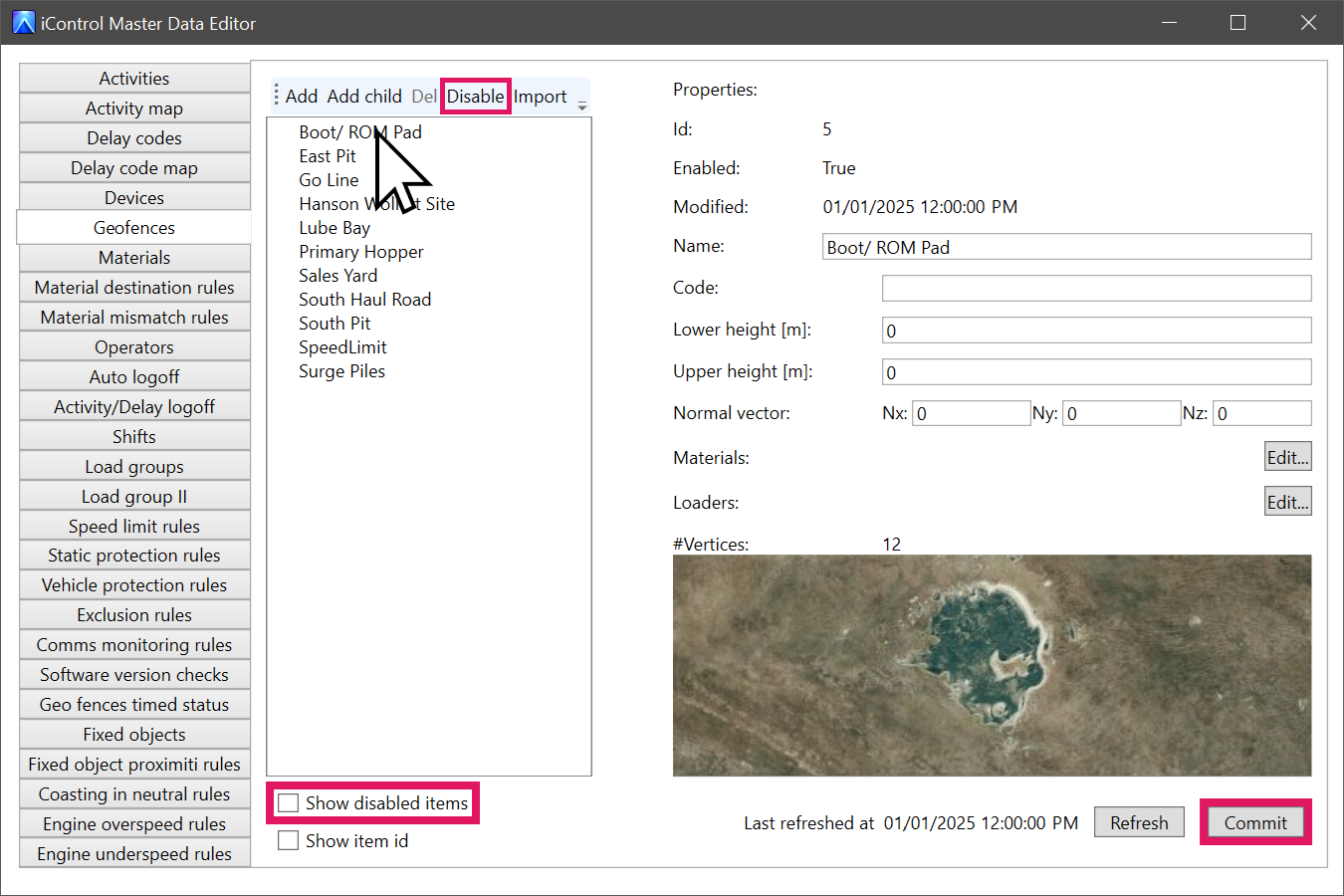Image resolution: width=1344 pixels, height=896 pixels.
Task: Select South Haul Road item
Action: [x=365, y=300]
